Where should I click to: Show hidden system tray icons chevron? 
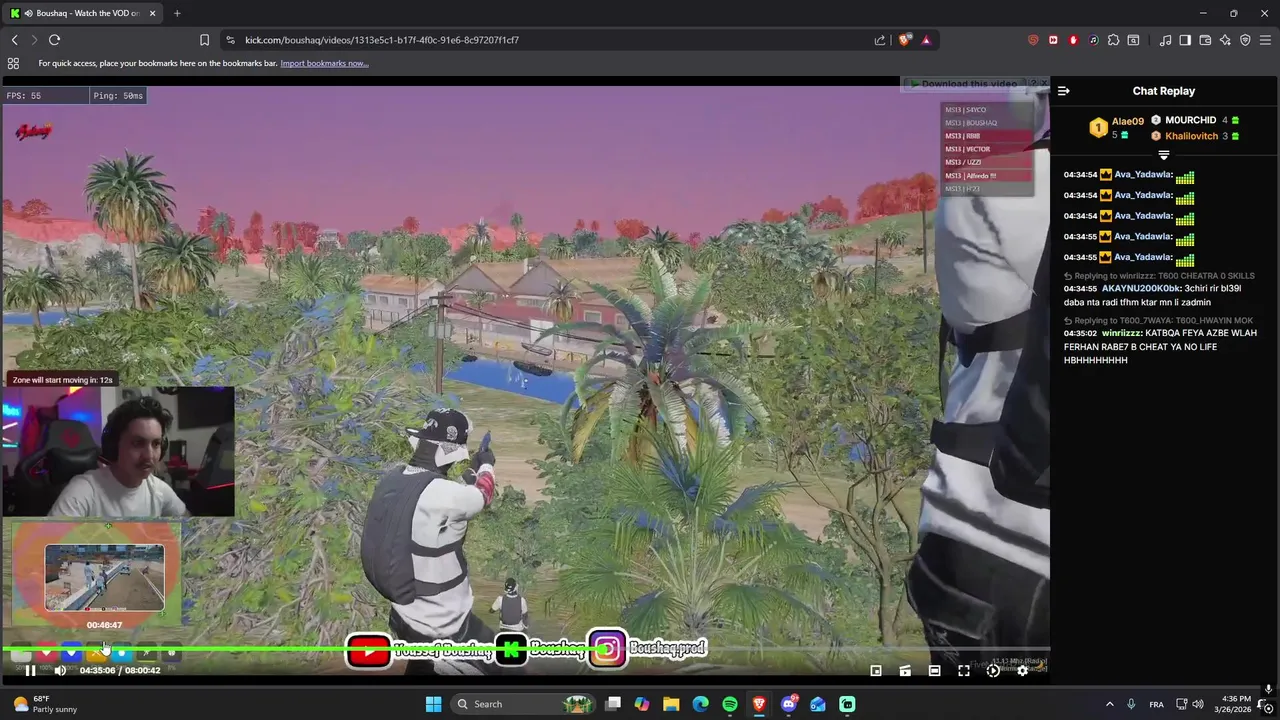pyautogui.click(x=1109, y=704)
